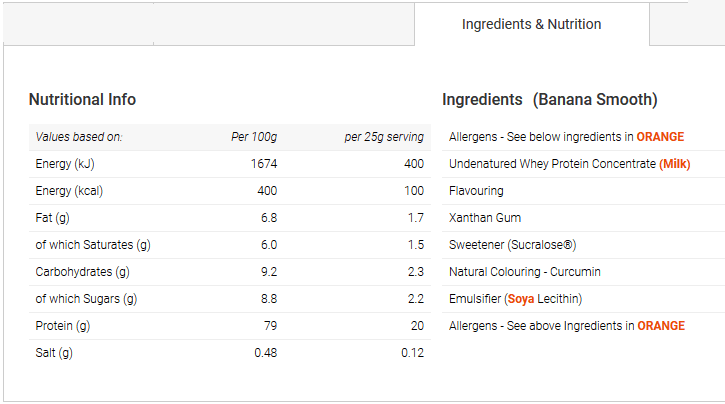Open the Ingredients & Nutrition tab
The width and height of the screenshot is (725, 404).
[x=532, y=24]
